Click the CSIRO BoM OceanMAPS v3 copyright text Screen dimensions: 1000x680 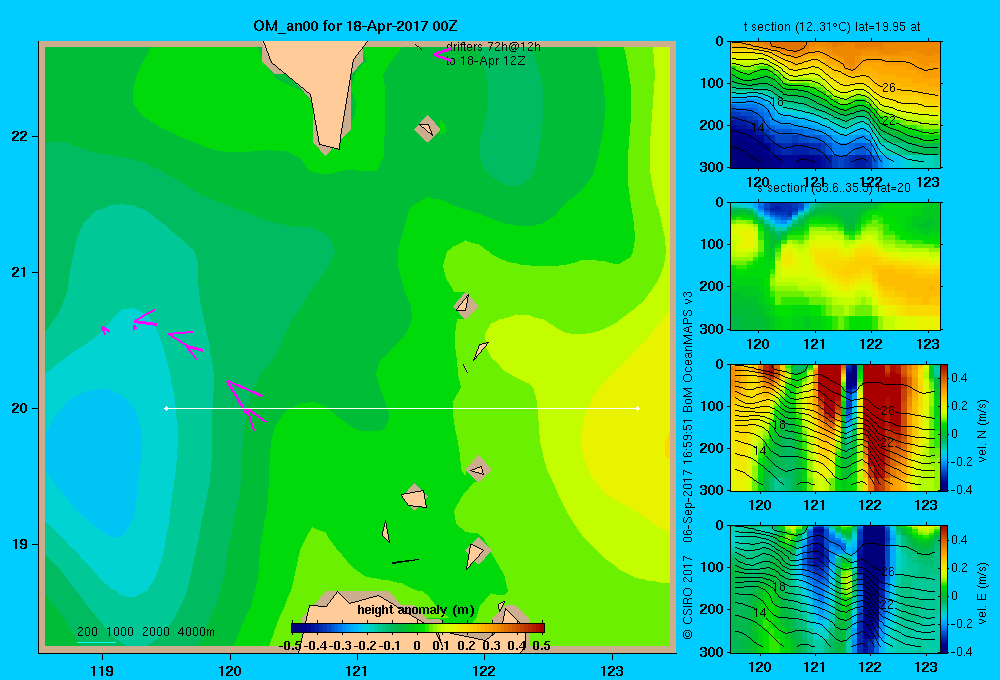[688, 466]
